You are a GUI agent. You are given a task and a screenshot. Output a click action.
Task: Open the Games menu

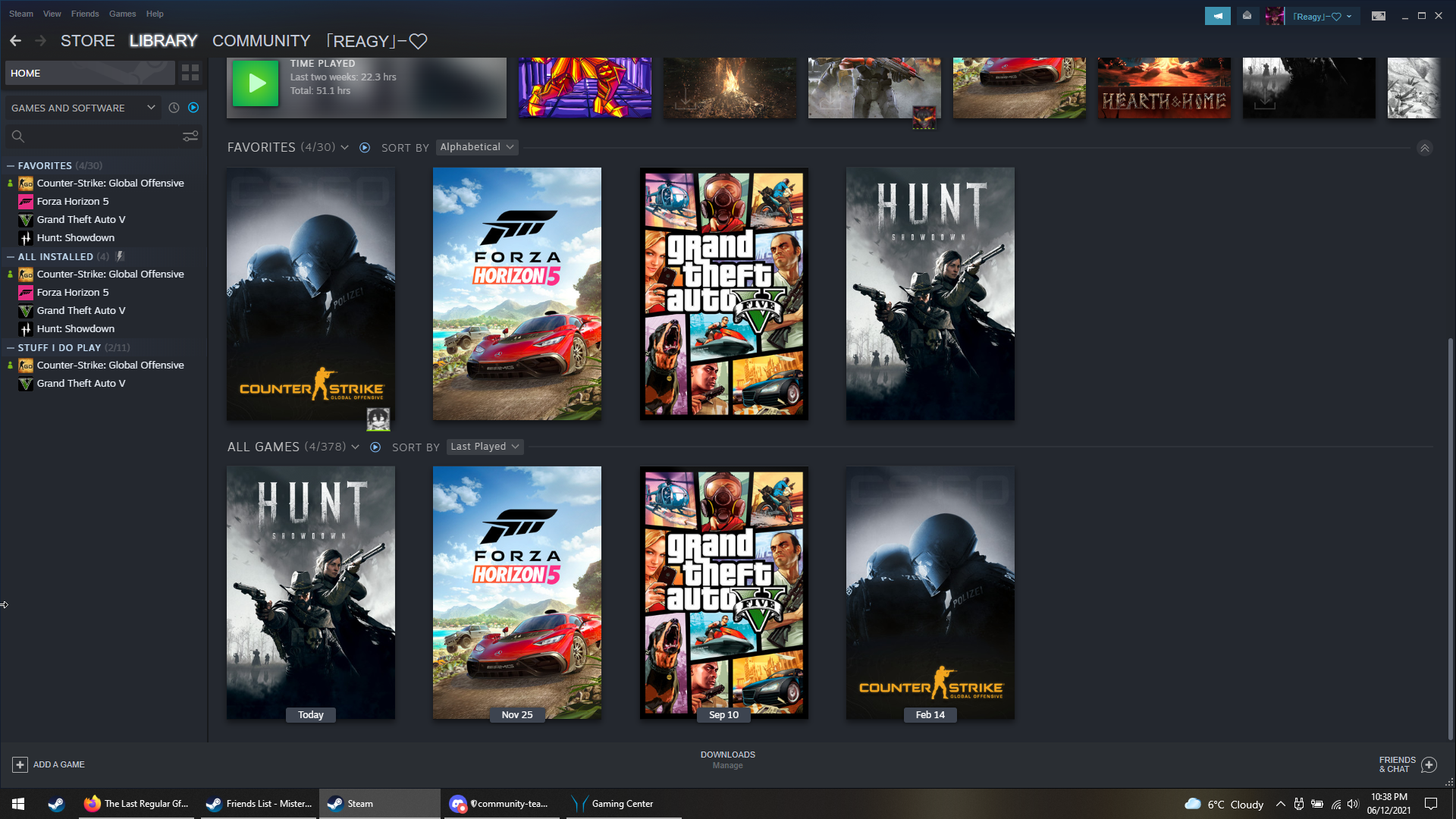tap(122, 14)
